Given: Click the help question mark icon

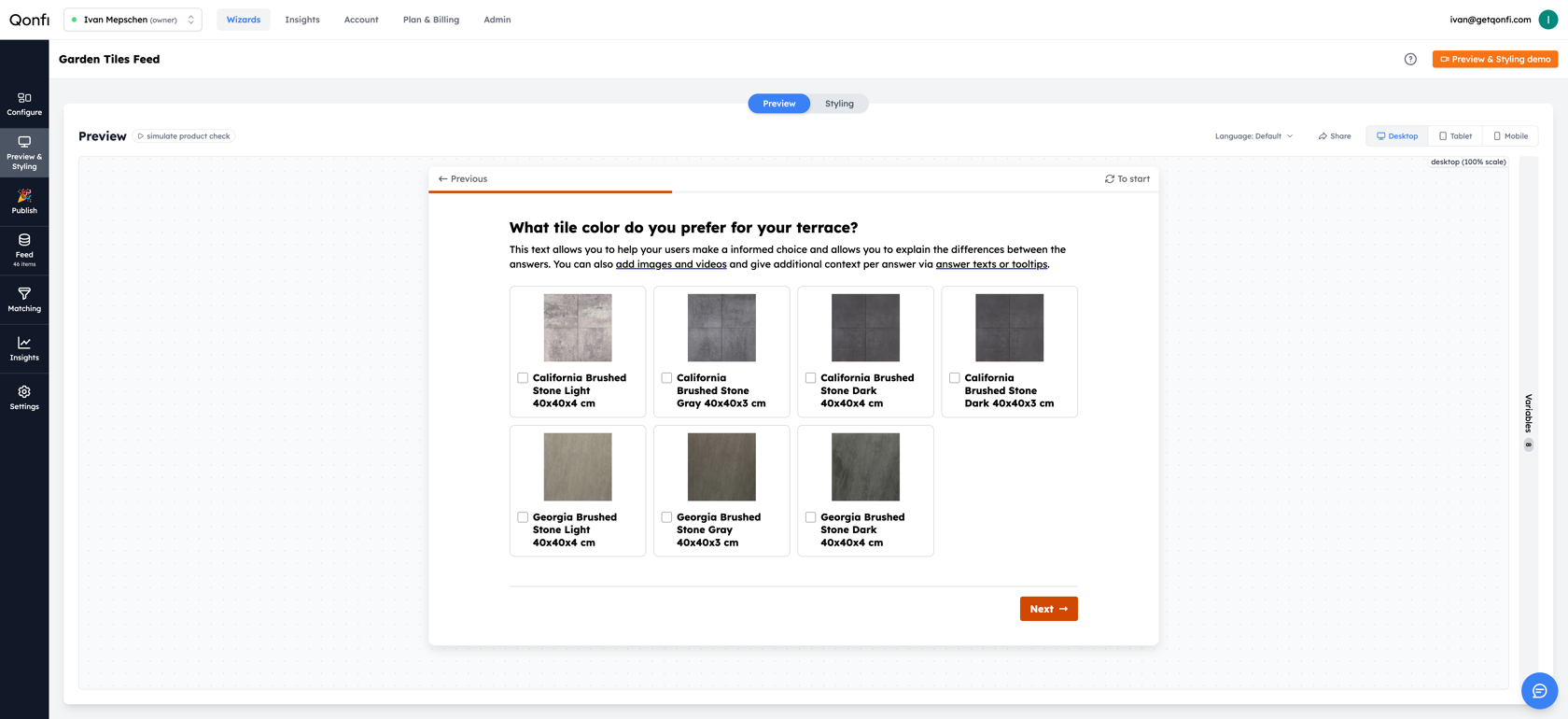Looking at the screenshot, I should [x=1410, y=59].
